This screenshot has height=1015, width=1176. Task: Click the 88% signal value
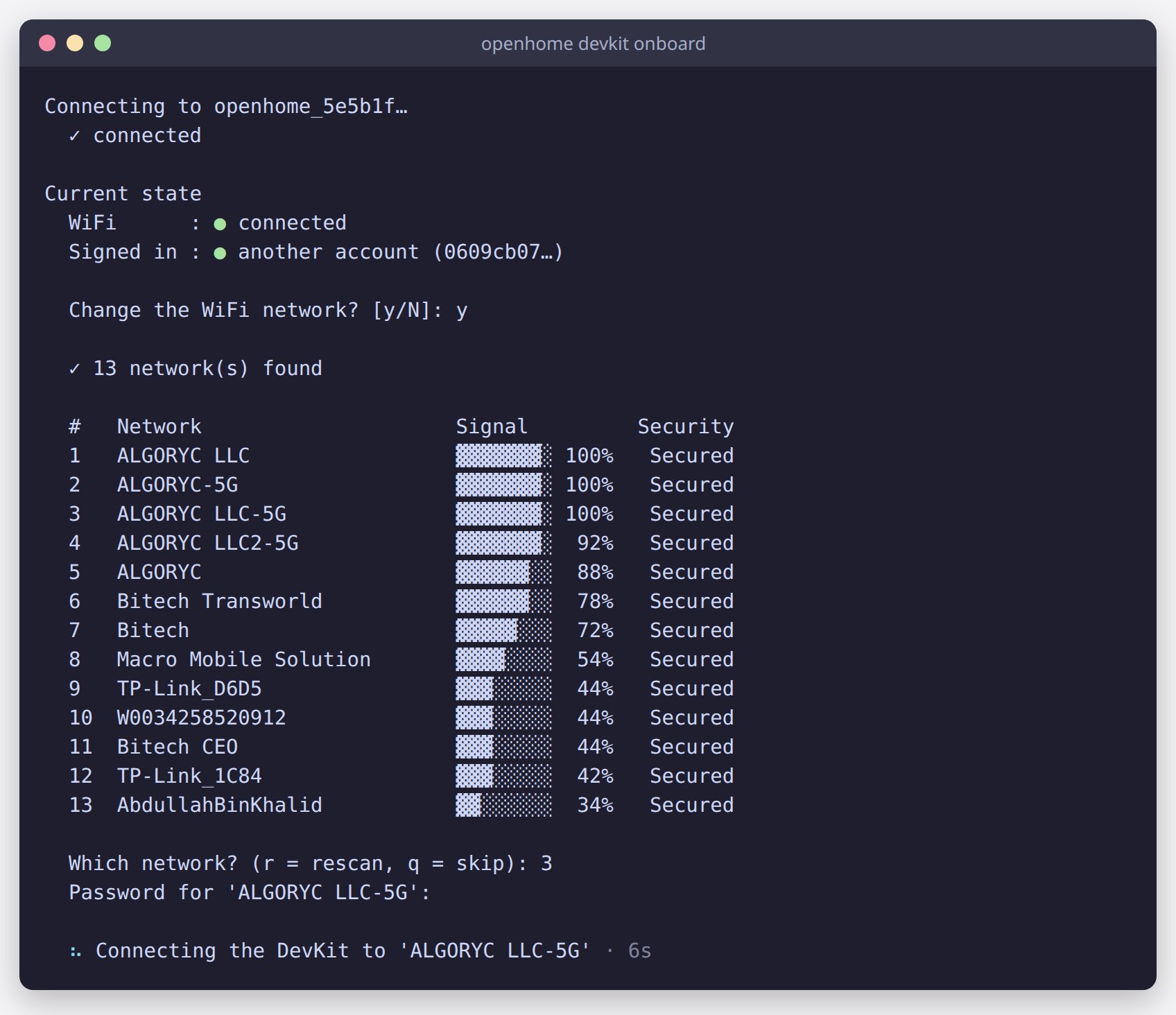coord(596,572)
